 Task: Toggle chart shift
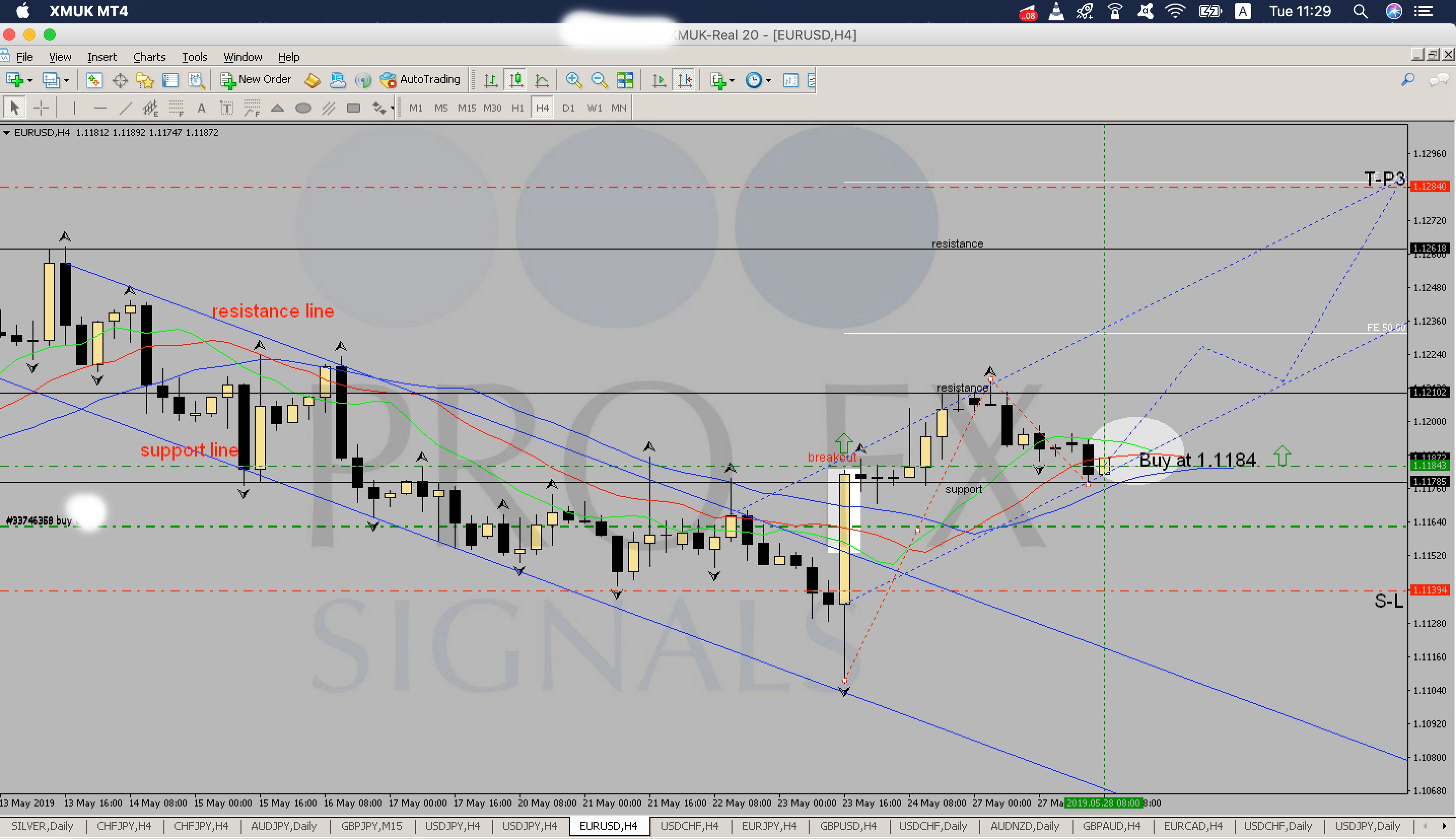(684, 81)
